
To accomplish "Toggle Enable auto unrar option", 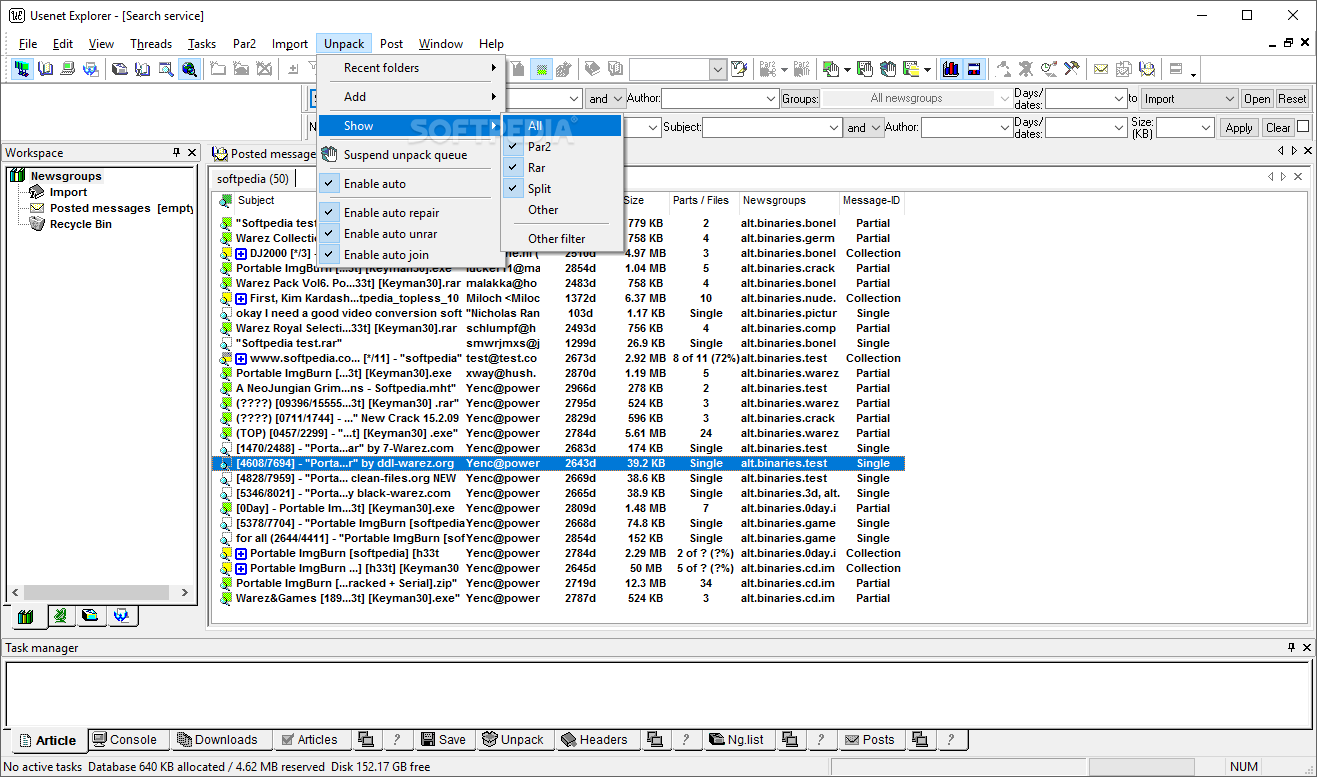I will tap(411, 234).
